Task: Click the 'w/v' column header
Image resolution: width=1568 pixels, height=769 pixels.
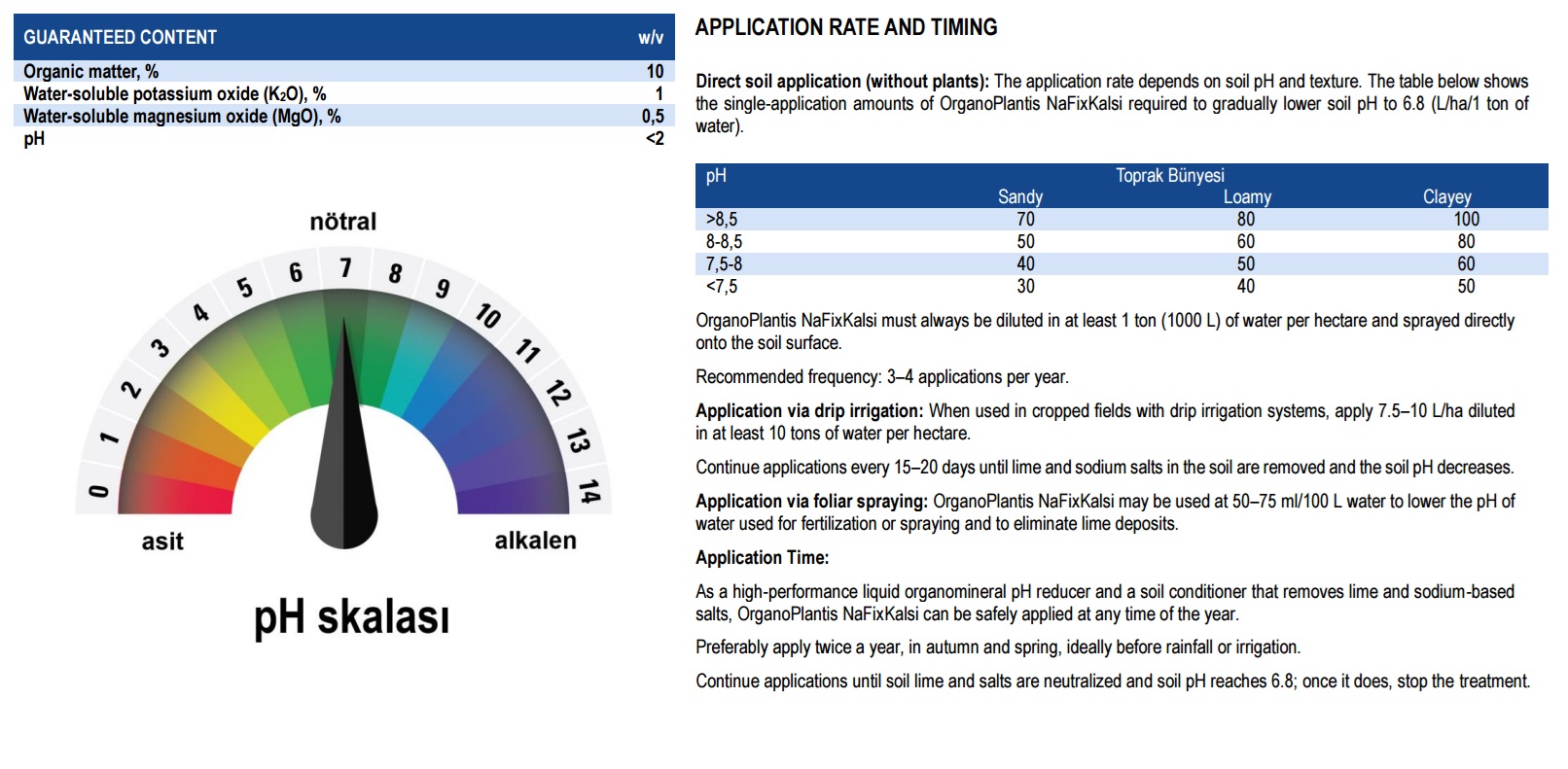Action: tap(650, 38)
